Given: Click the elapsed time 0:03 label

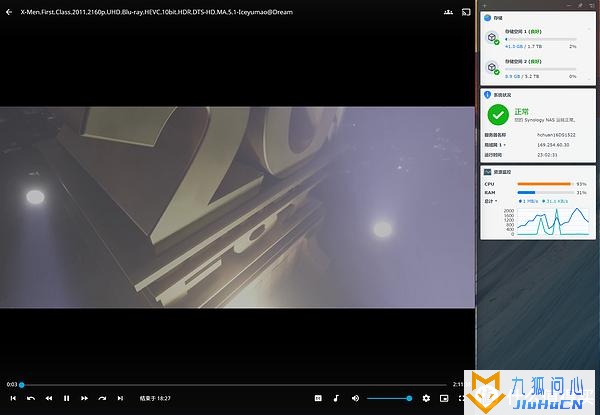Looking at the screenshot, I should click(x=11, y=384).
